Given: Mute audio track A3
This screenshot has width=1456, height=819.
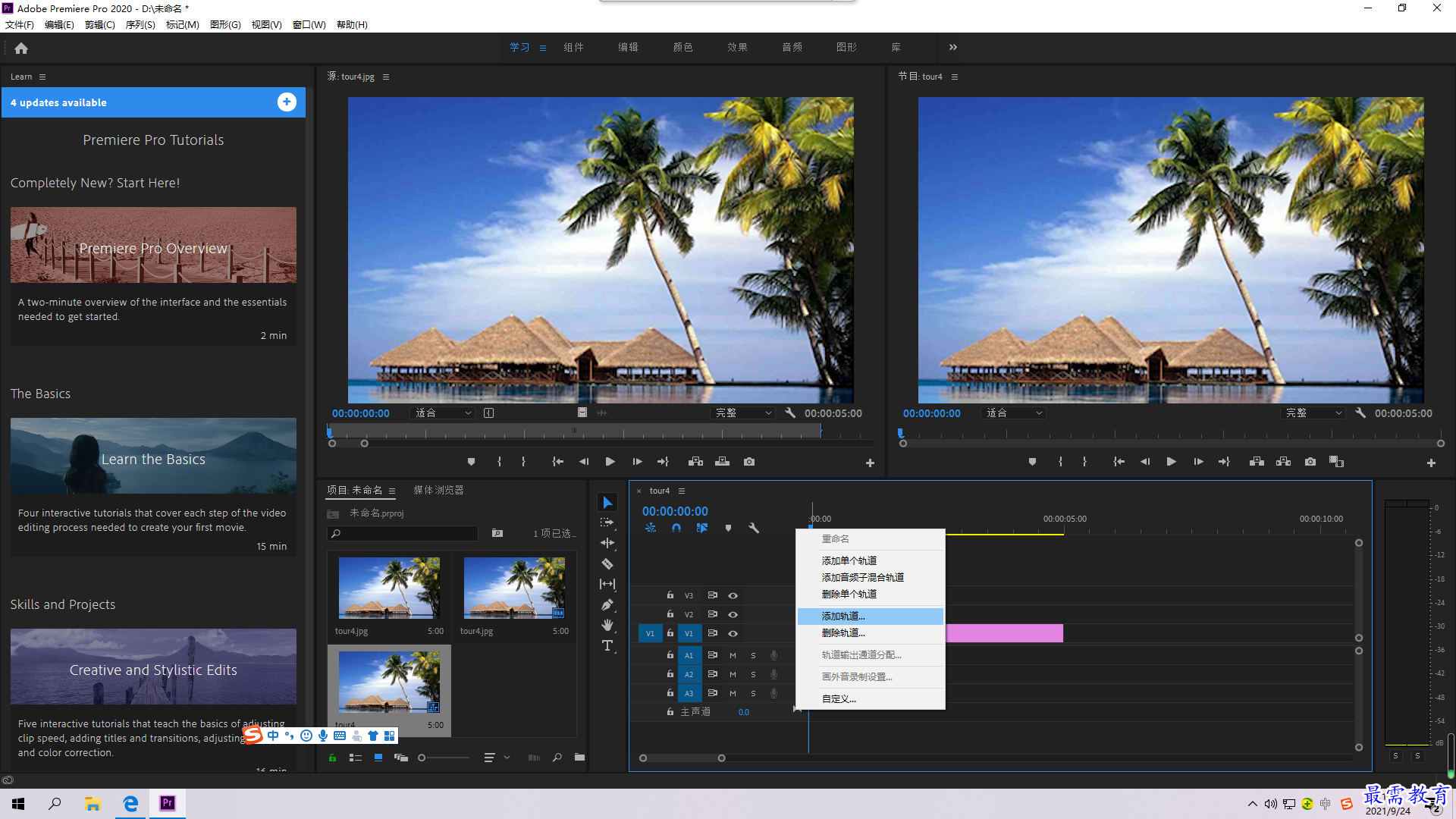Looking at the screenshot, I should (733, 693).
